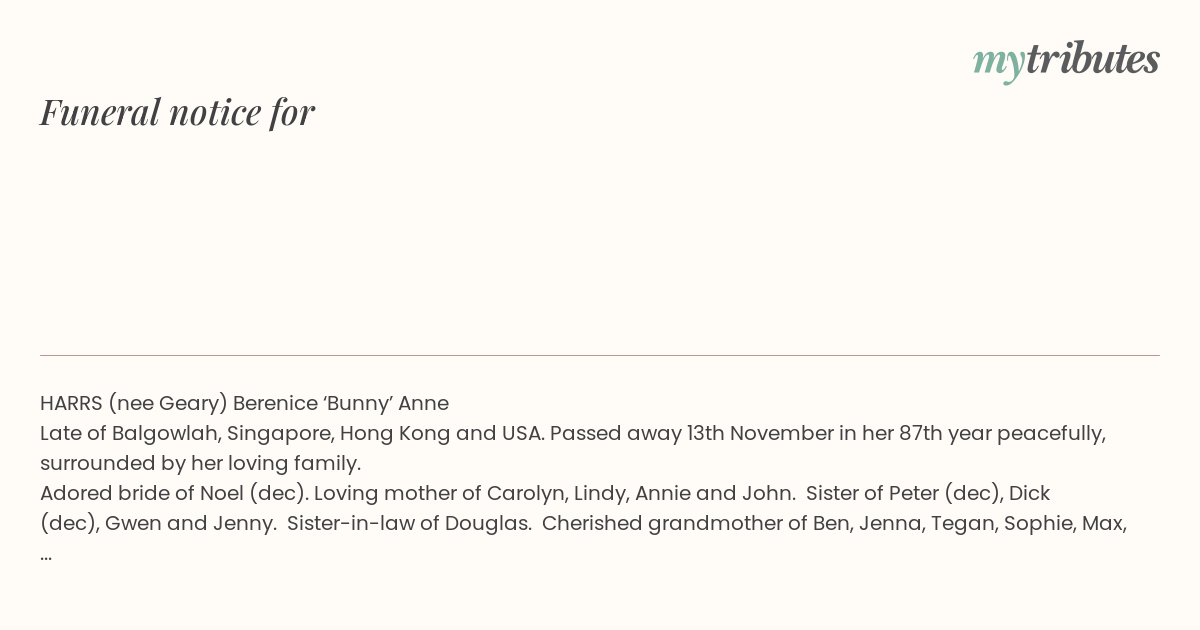1200x630 pixels.
Task: Expand the truncated text via the ellipsis
Action: tap(46, 553)
